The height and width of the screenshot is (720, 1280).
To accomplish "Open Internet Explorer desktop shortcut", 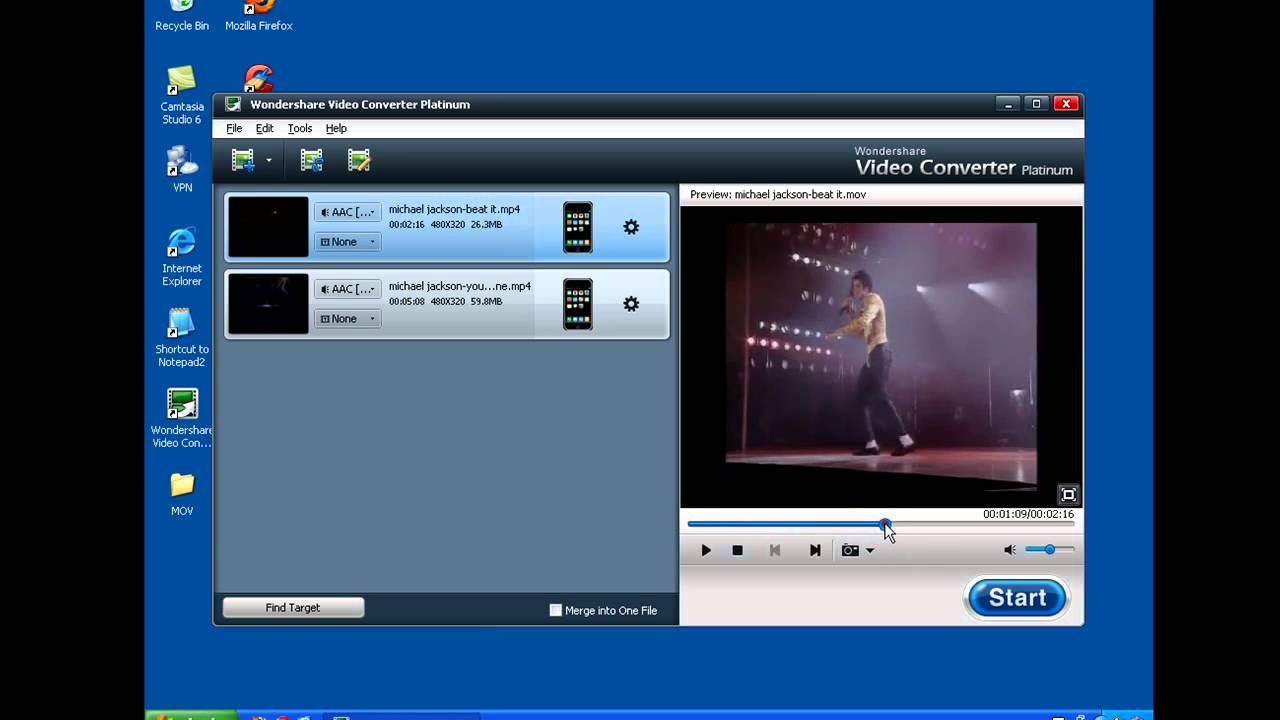I will pos(182,258).
